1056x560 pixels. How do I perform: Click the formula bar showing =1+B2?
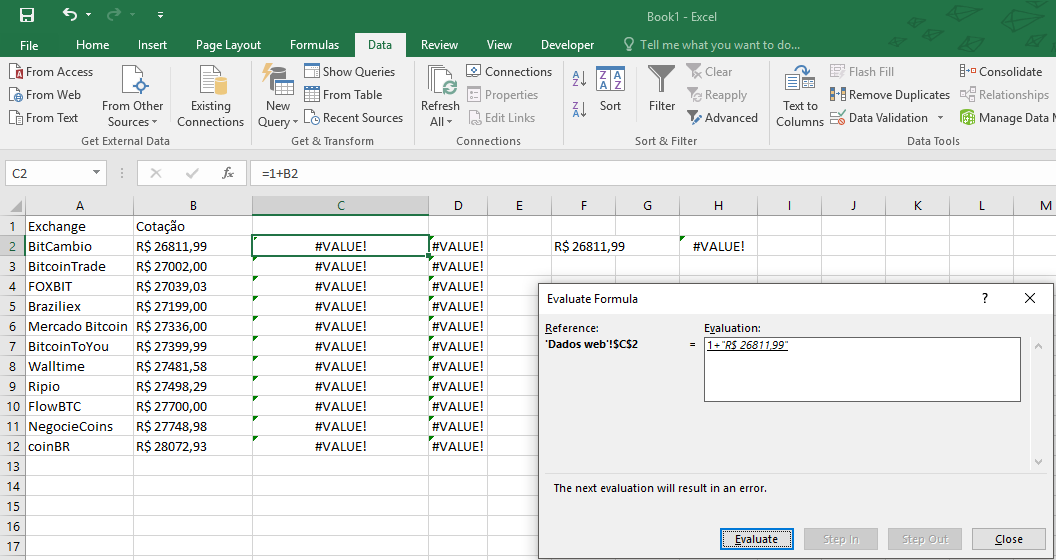[x=652, y=174]
